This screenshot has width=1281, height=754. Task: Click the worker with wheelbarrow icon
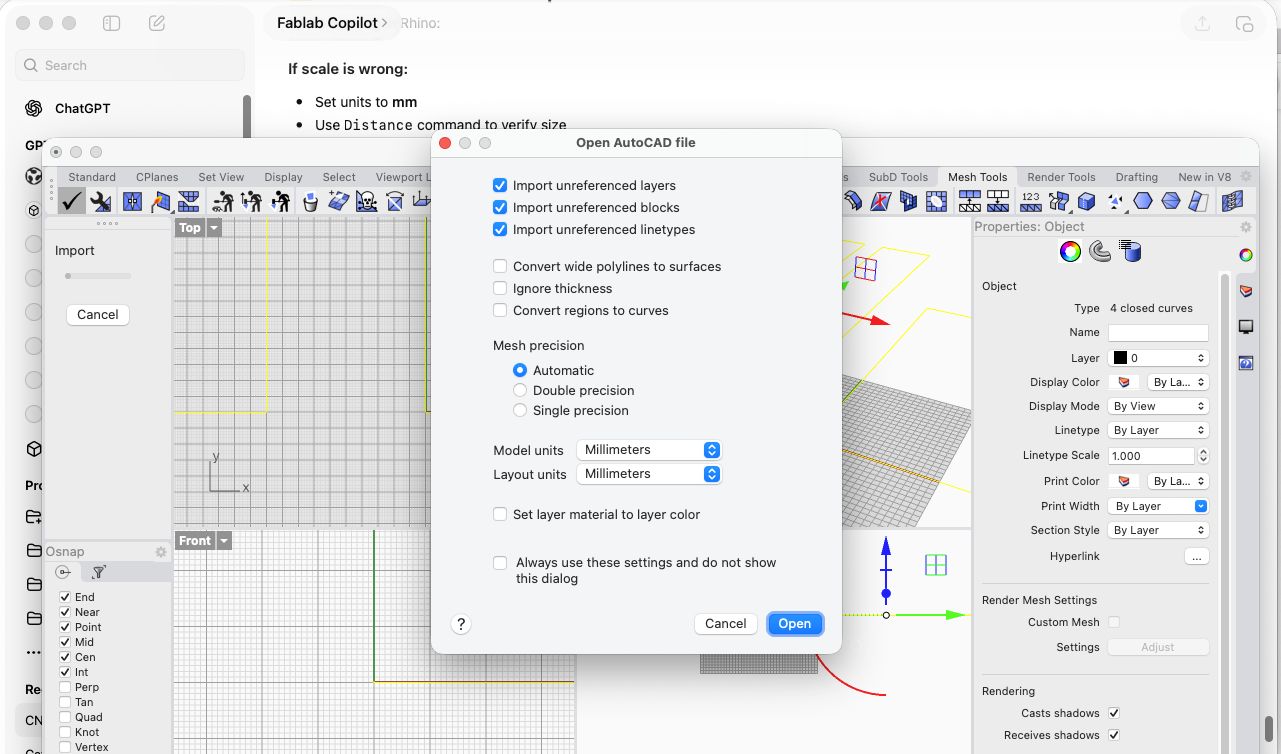pyautogui.click(x=223, y=201)
